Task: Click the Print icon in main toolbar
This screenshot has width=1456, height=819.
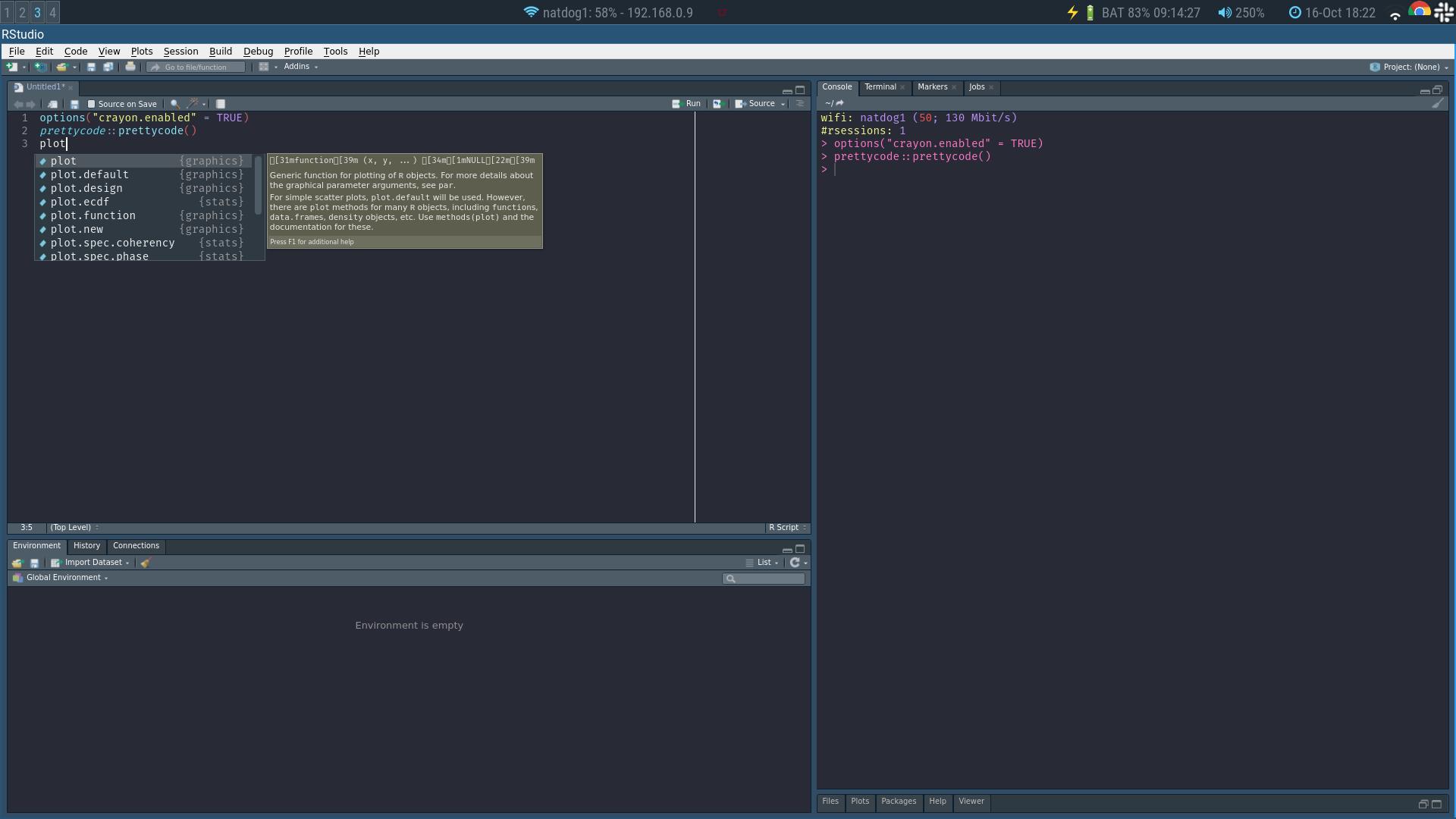Action: pyautogui.click(x=130, y=67)
